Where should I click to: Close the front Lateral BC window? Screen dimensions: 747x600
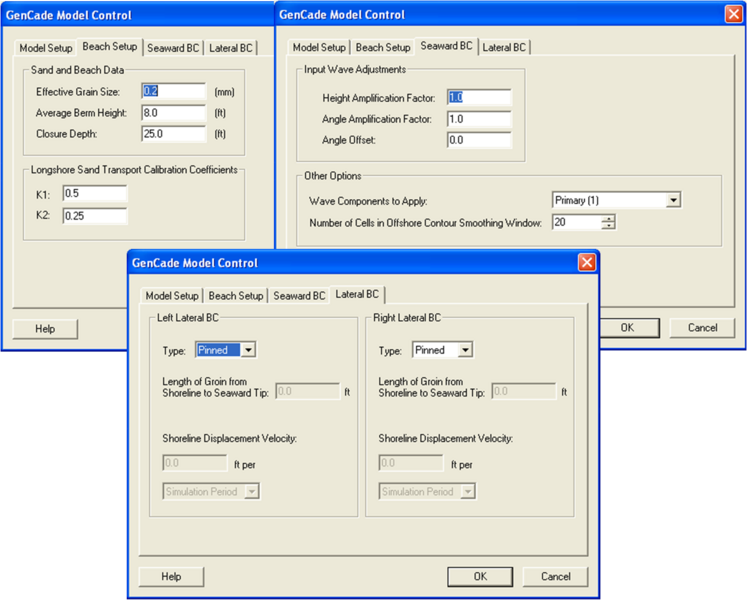point(587,262)
